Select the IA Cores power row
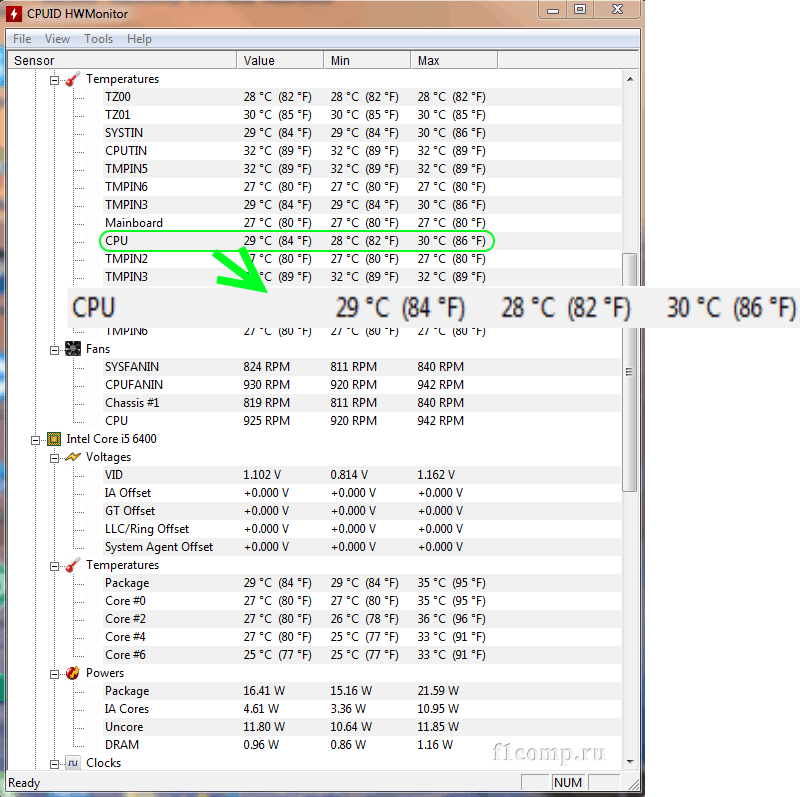Screen dimensions: 800x797 click(x=362, y=709)
